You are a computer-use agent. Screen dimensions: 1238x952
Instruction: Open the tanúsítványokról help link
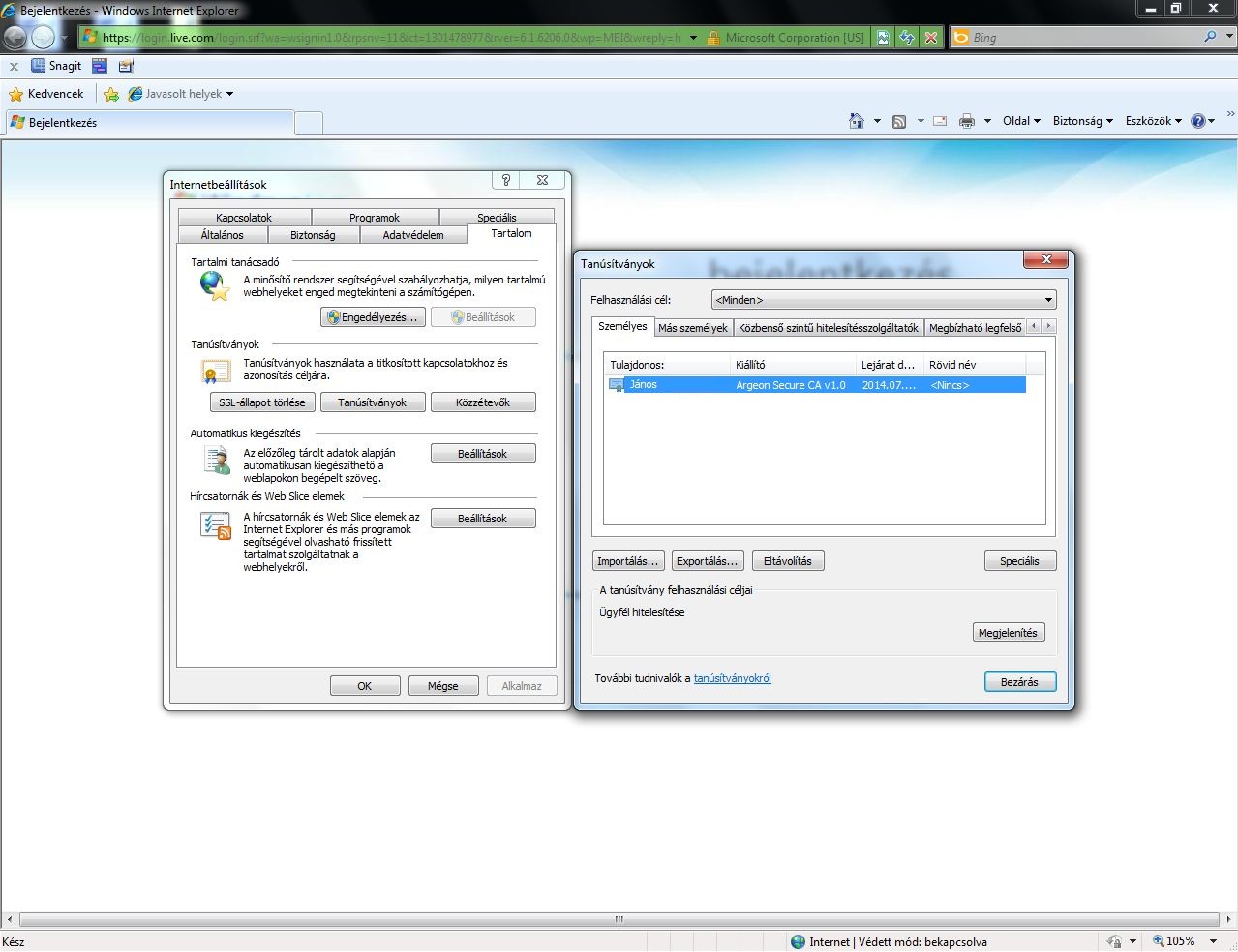tap(733, 678)
